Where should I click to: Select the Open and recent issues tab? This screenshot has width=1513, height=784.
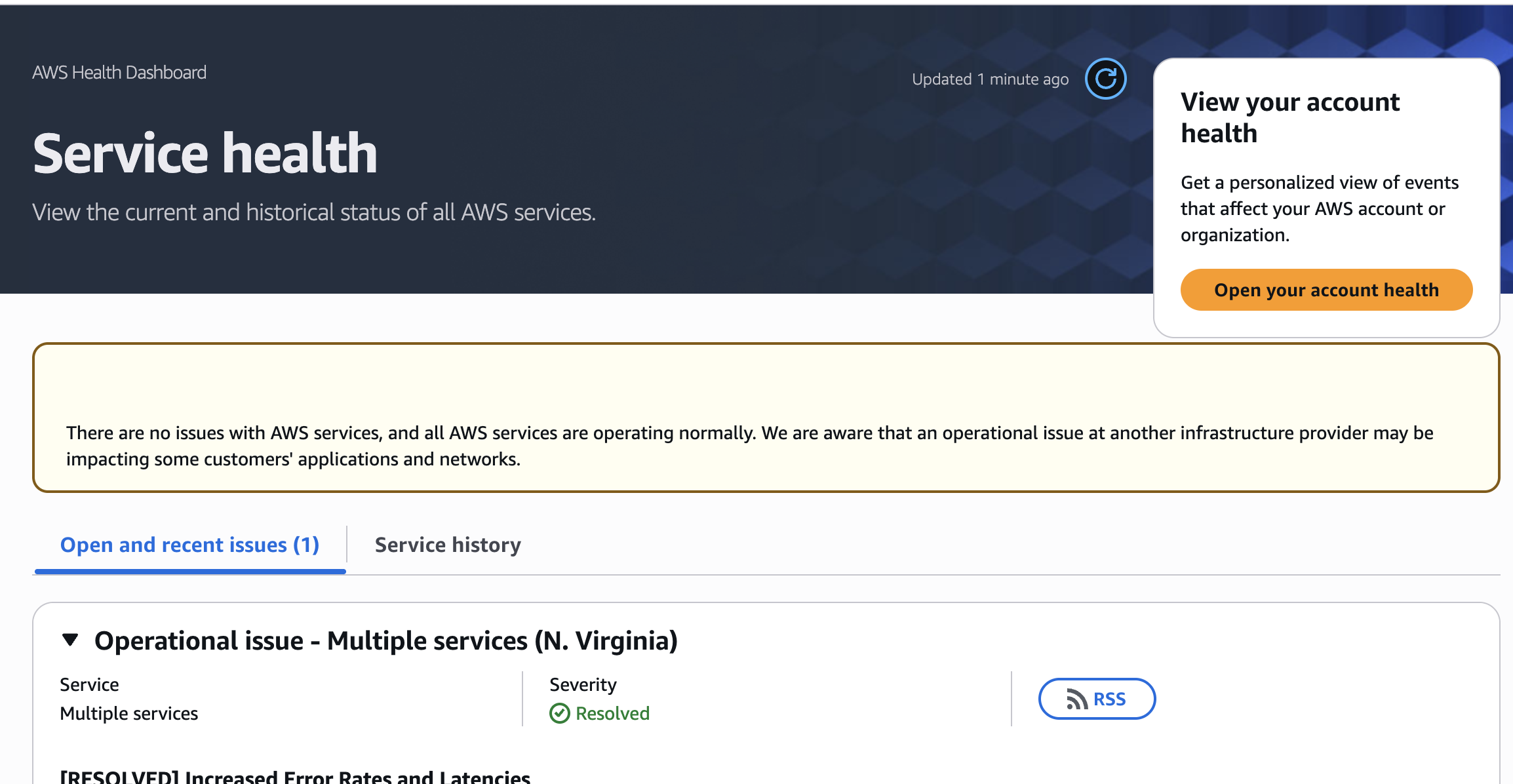pos(189,545)
